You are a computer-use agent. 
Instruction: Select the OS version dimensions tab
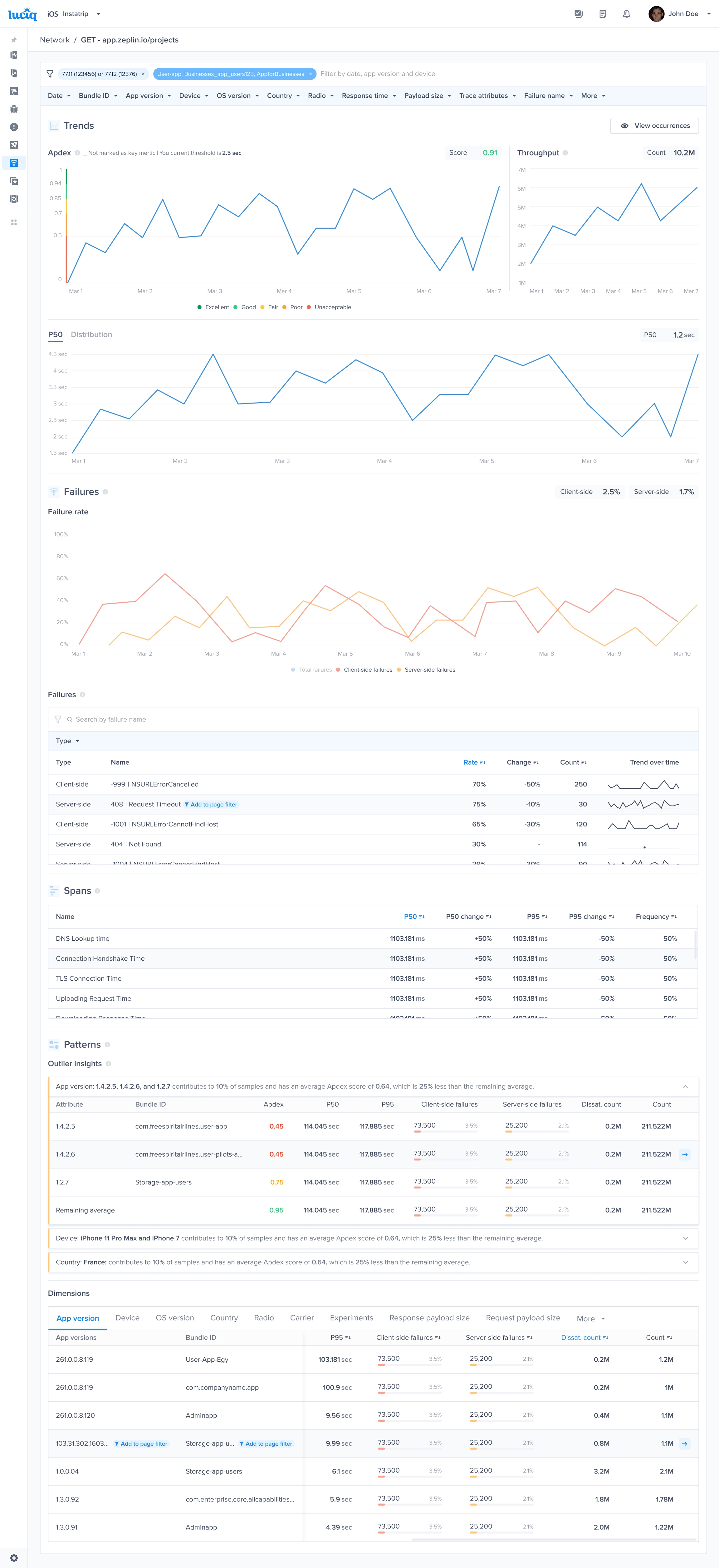click(175, 1318)
